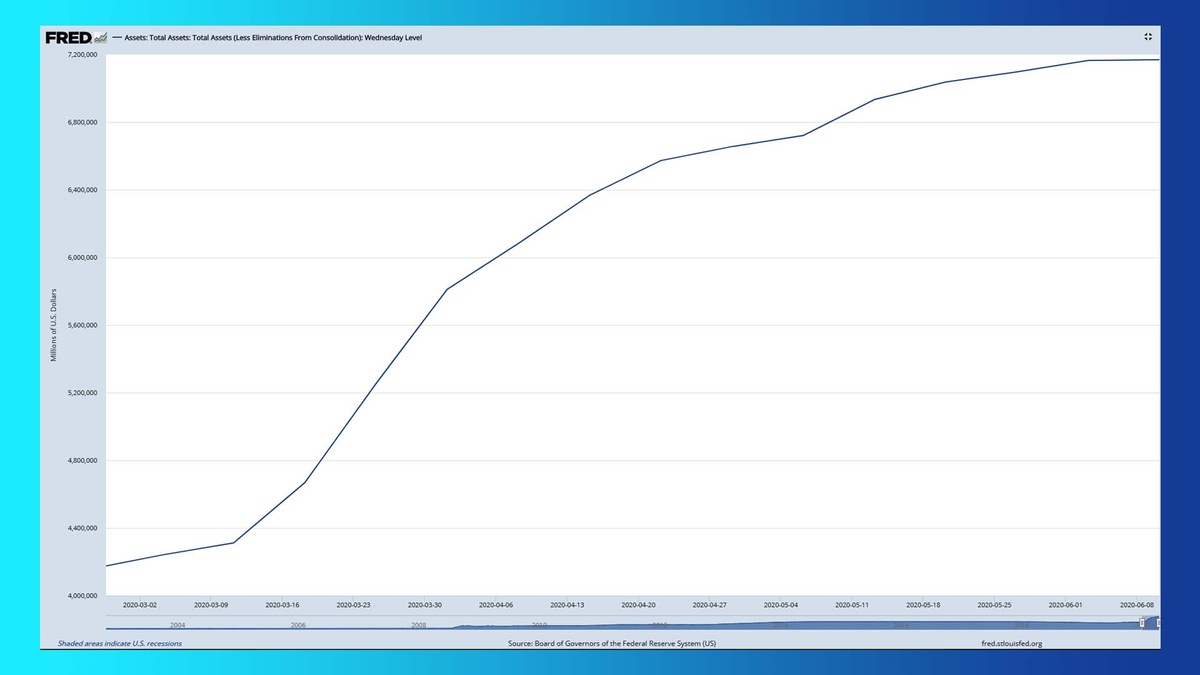Click the Board of Governors source text
The height and width of the screenshot is (675, 1200).
pyautogui.click(x=612, y=643)
